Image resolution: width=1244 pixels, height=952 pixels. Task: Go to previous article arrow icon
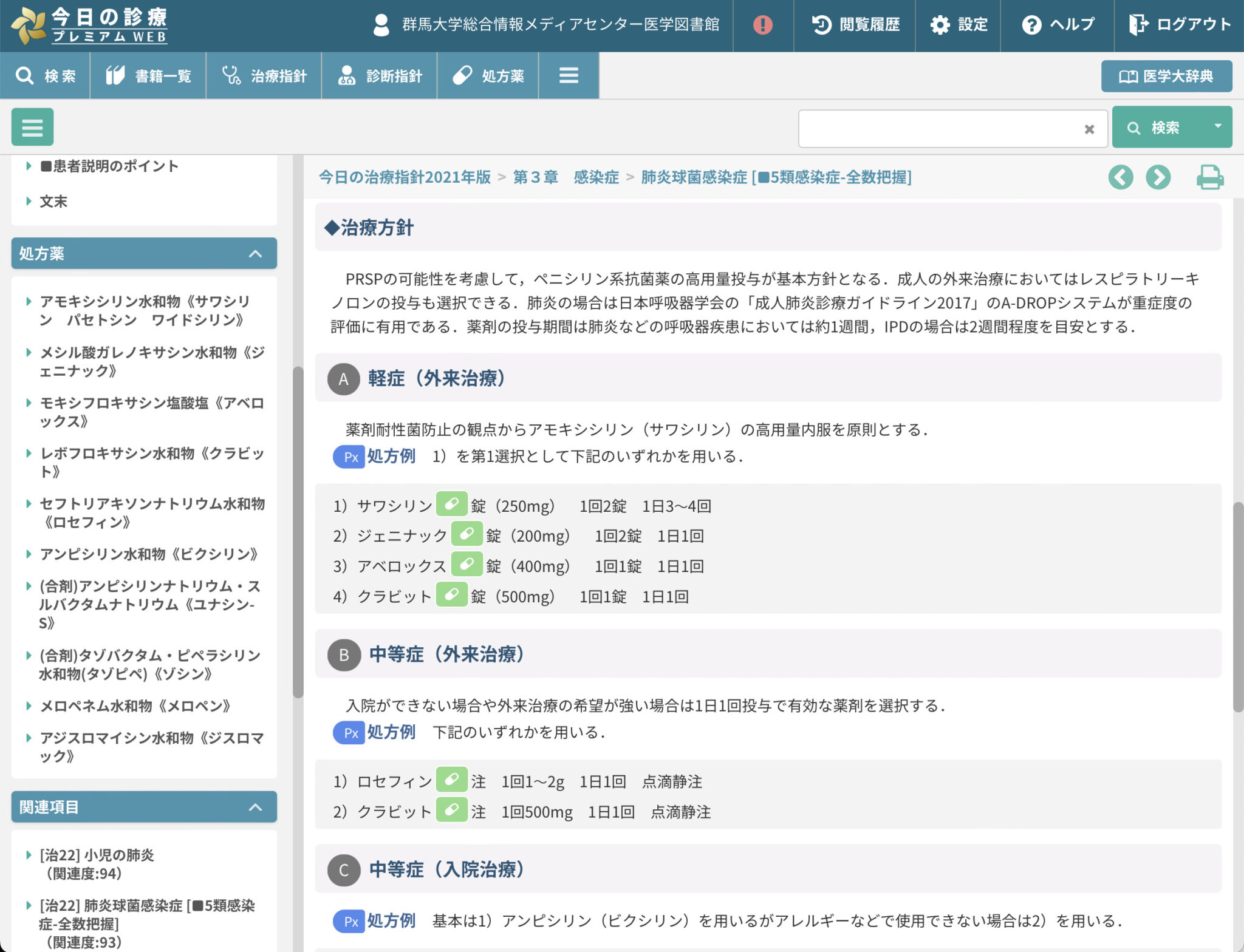coord(1121,177)
